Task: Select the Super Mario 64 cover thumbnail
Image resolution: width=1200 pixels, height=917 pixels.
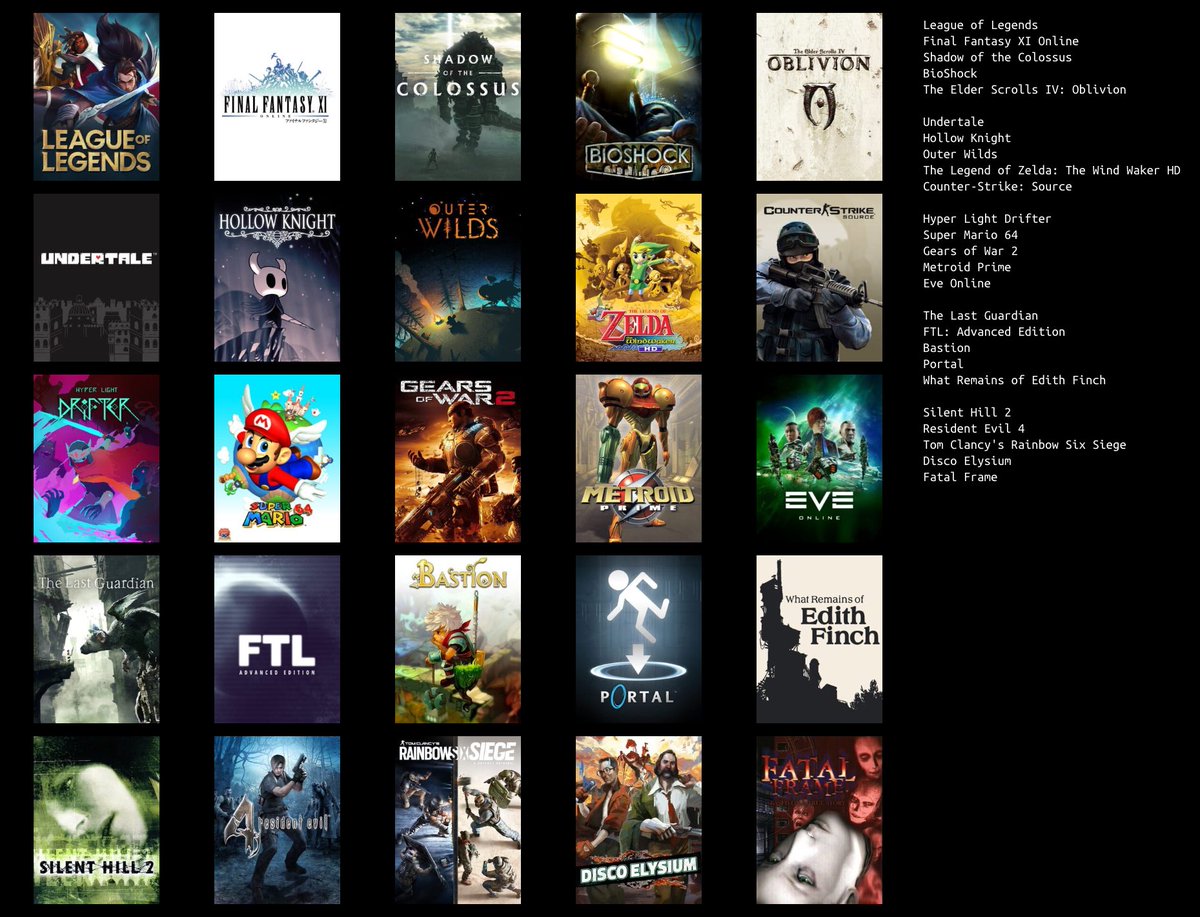Action: click(x=277, y=458)
